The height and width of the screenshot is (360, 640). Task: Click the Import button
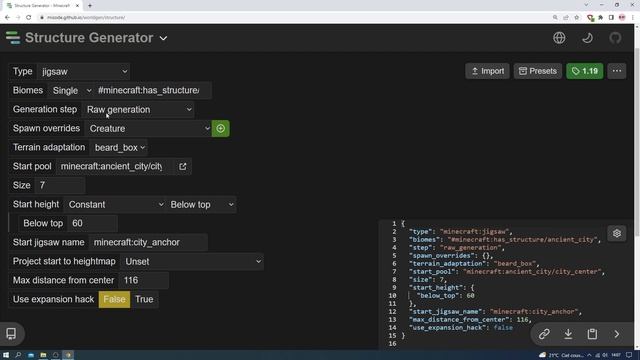click(x=487, y=71)
